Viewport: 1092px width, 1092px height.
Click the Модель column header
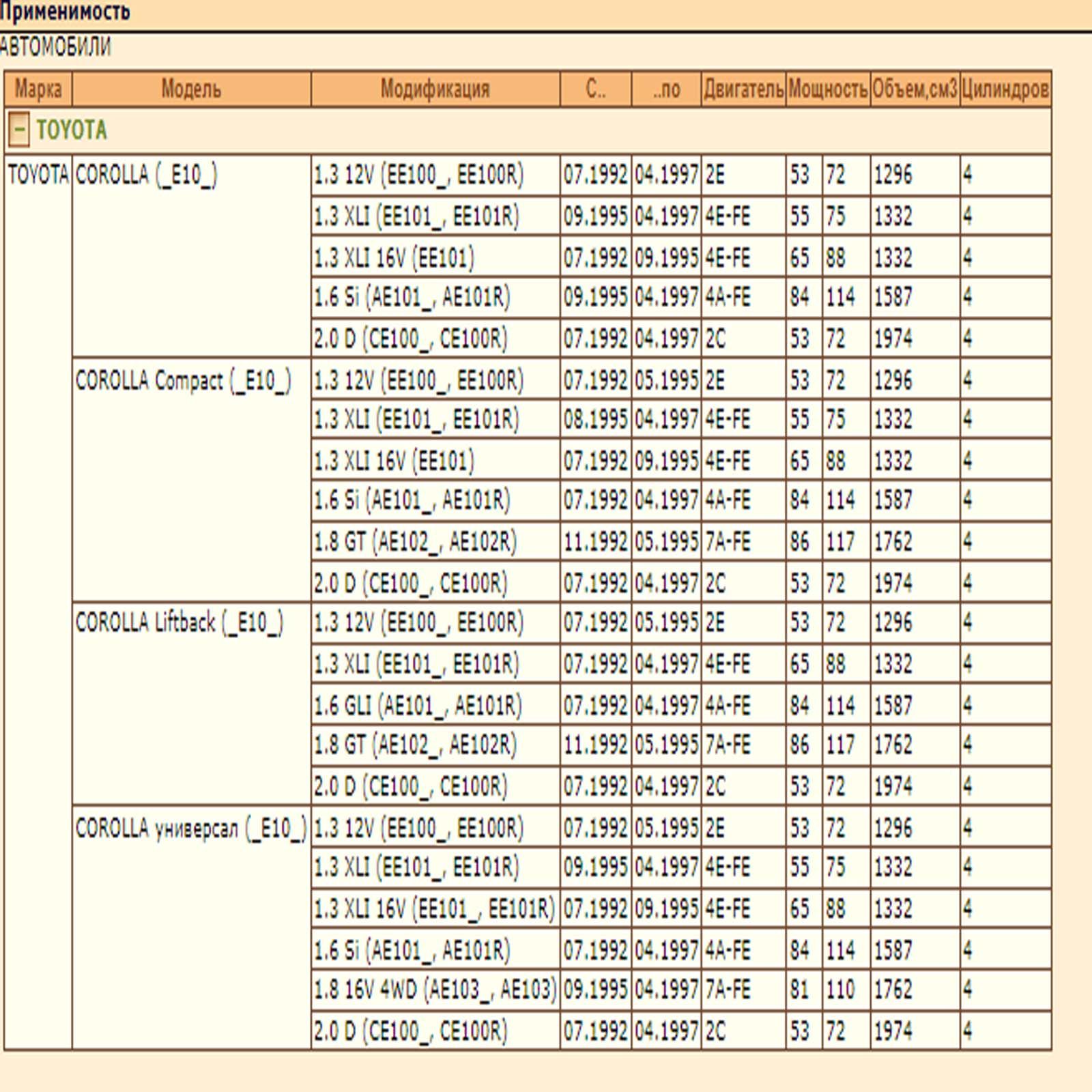(192, 89)
